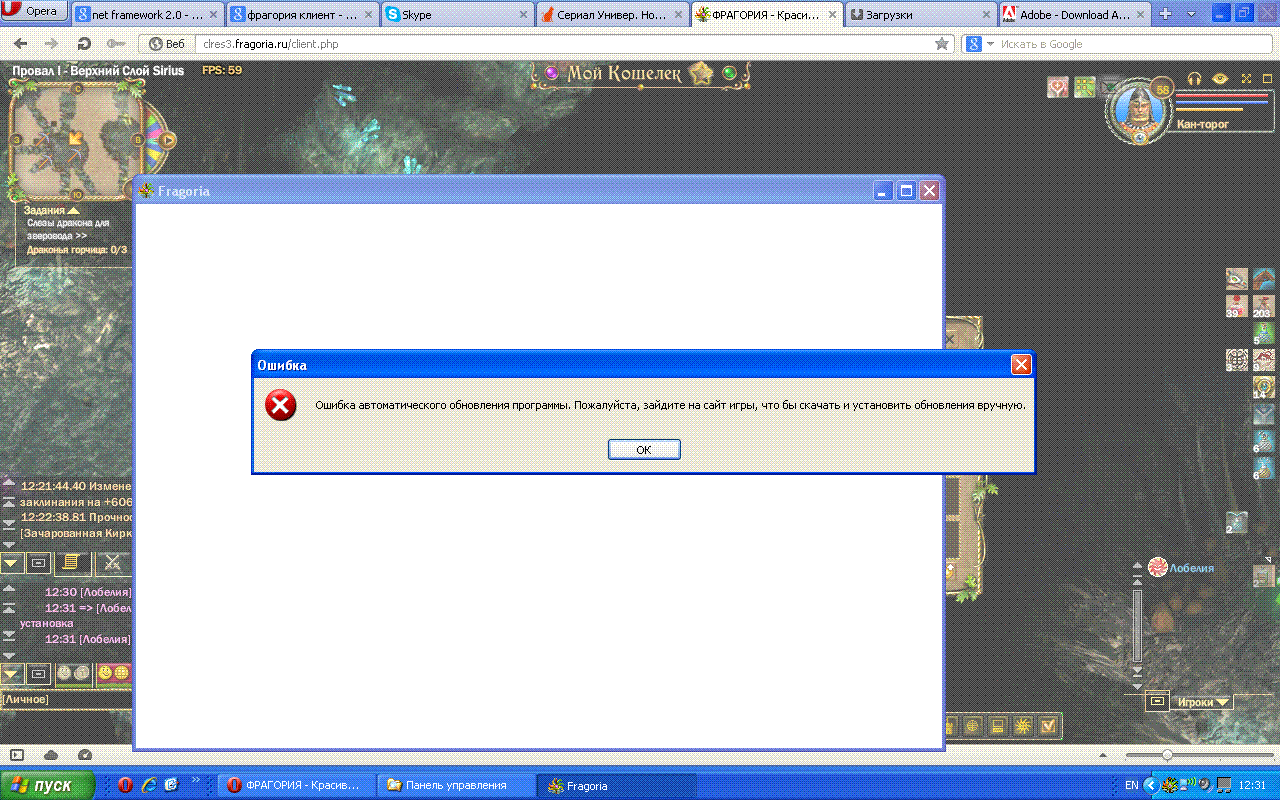Screen dimensions: 1280x800
Task: Use the quick slot item with count 203
Action: (1264, 306)
